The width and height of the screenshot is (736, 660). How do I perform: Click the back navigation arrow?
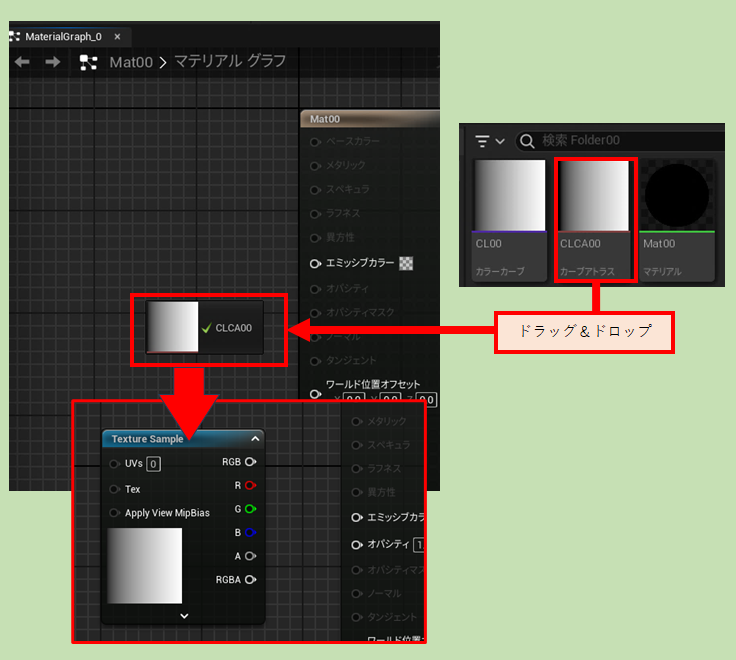pyautogui.click(x=22, y=62)
